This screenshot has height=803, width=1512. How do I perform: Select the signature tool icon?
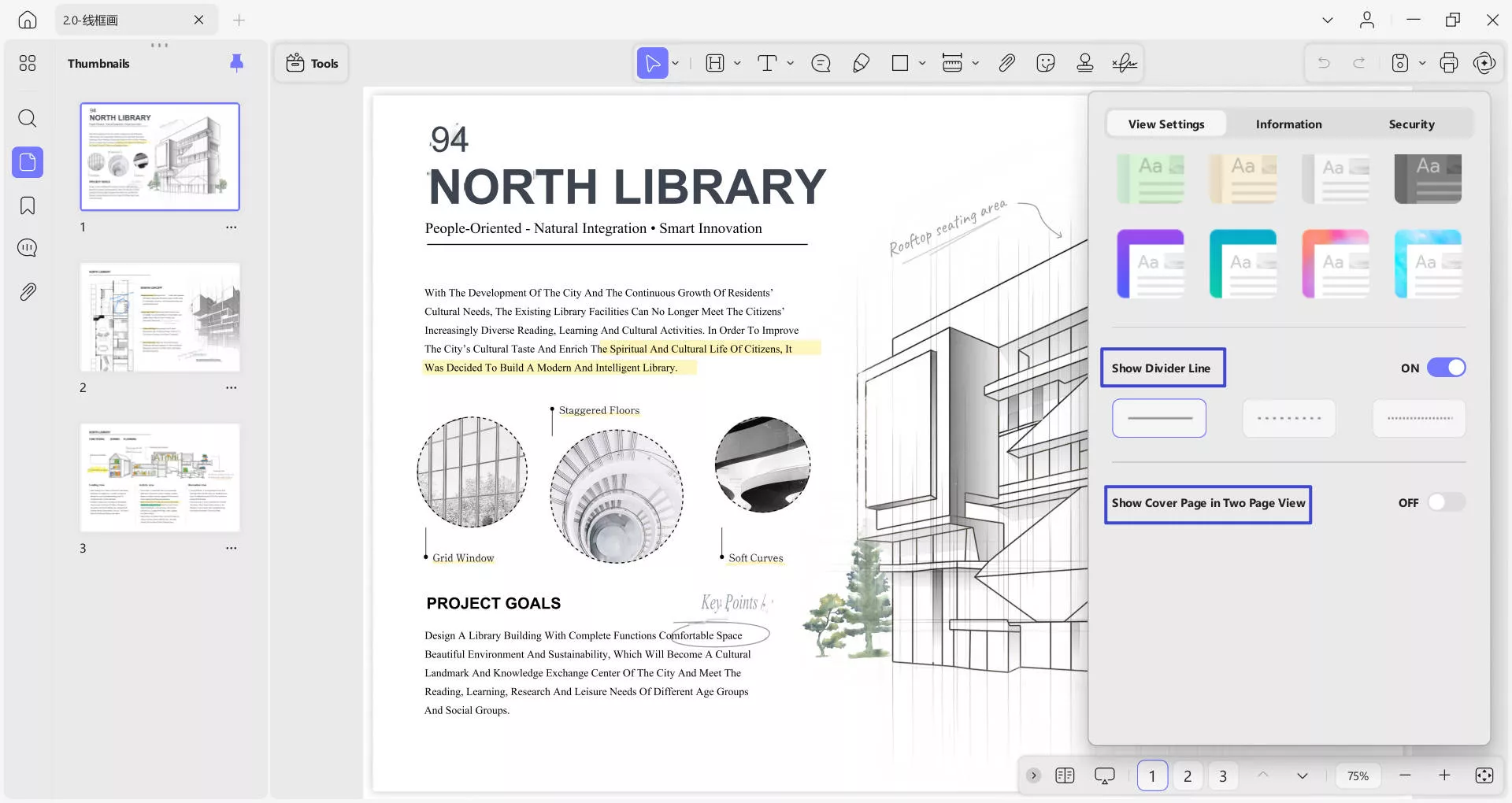coord(1124,63)
